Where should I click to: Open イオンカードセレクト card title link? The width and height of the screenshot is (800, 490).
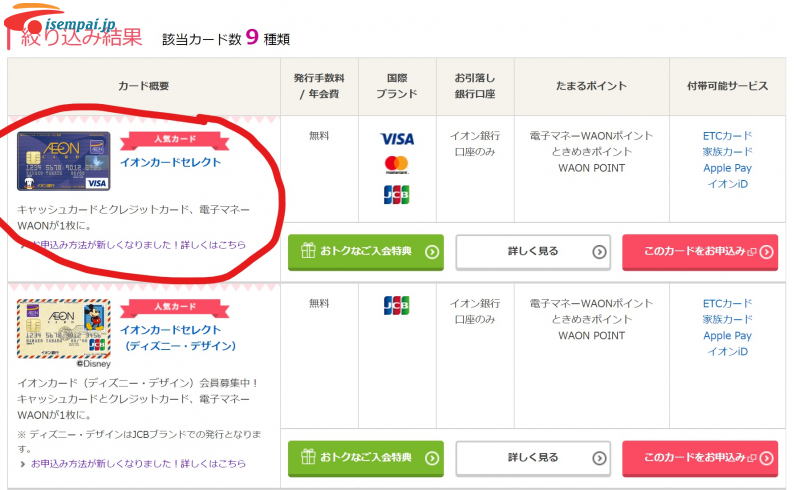click(x=170, y=162)
